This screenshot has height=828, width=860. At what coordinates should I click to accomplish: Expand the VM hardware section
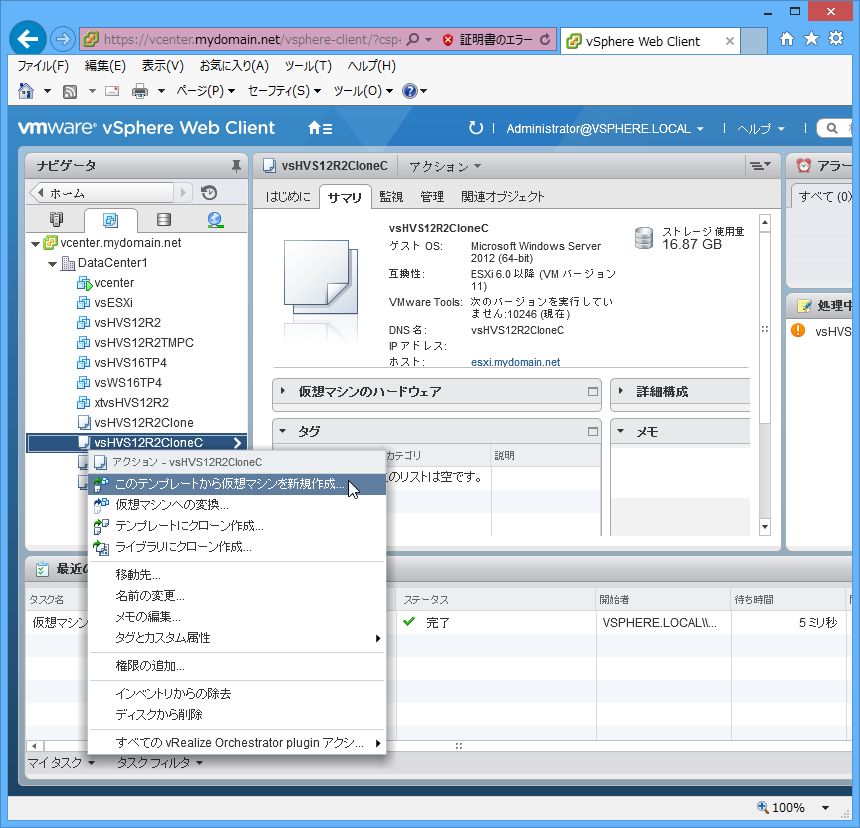[283, 391]
